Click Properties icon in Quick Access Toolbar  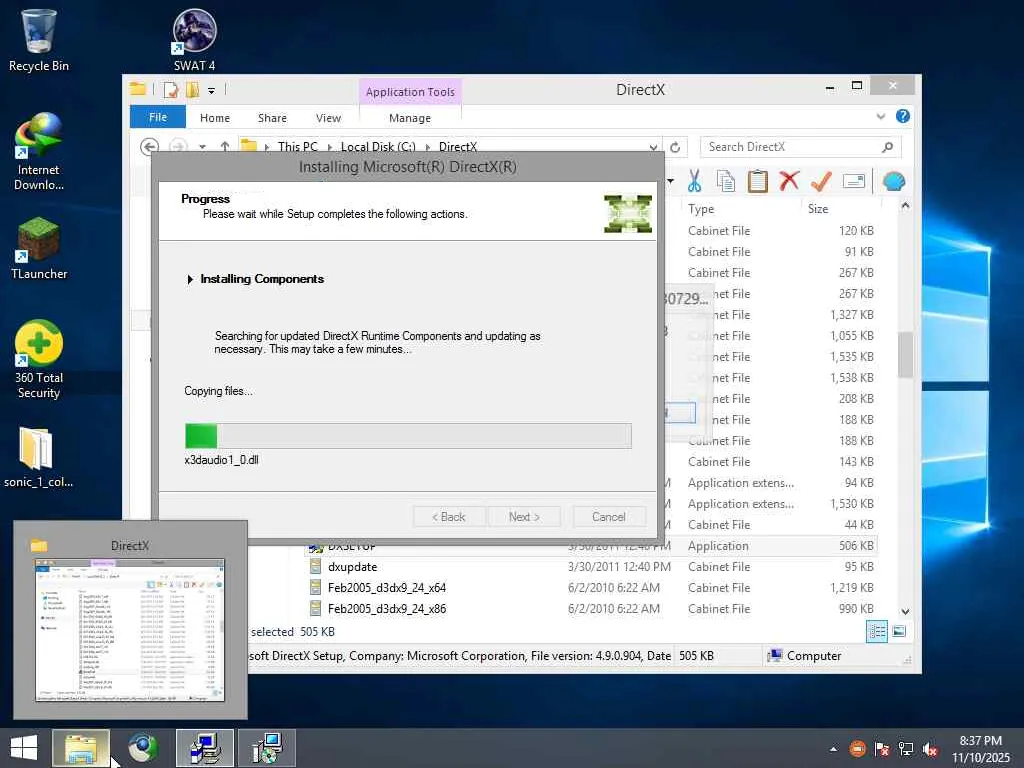click(x=171, y=89)
